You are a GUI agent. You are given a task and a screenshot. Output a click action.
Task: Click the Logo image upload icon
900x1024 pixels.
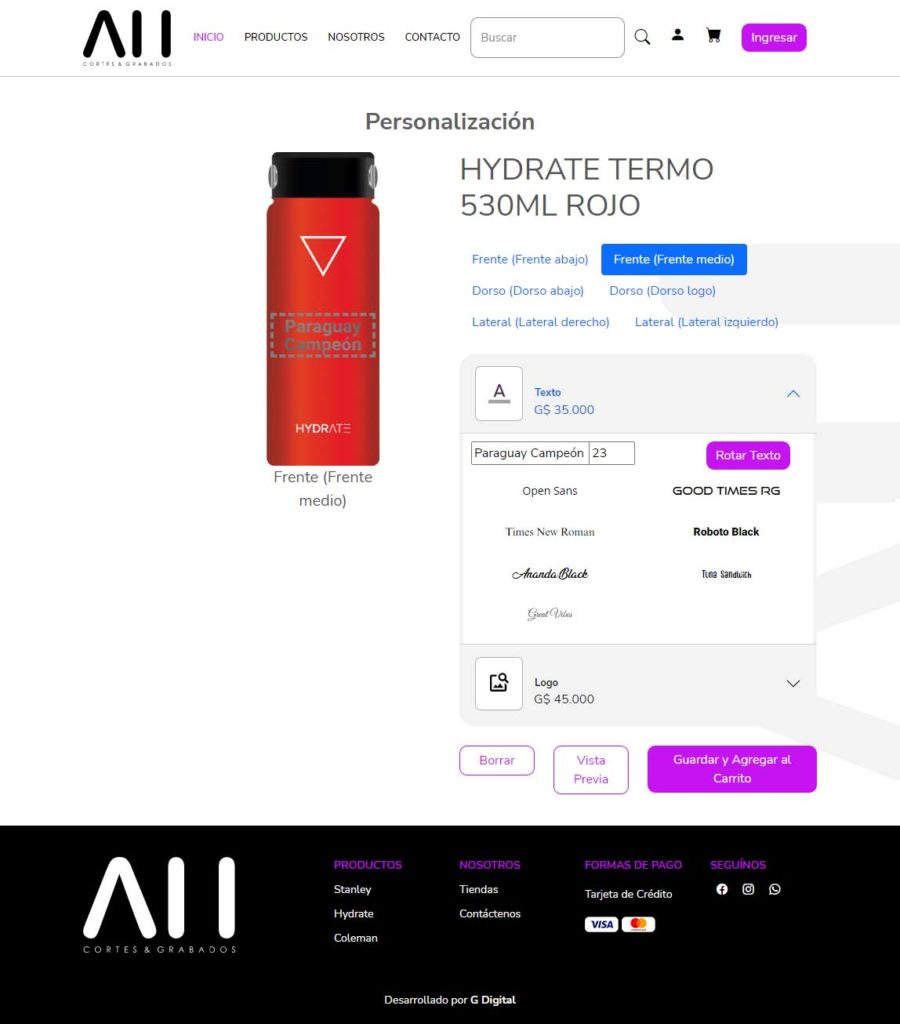(x=499, y=683)
